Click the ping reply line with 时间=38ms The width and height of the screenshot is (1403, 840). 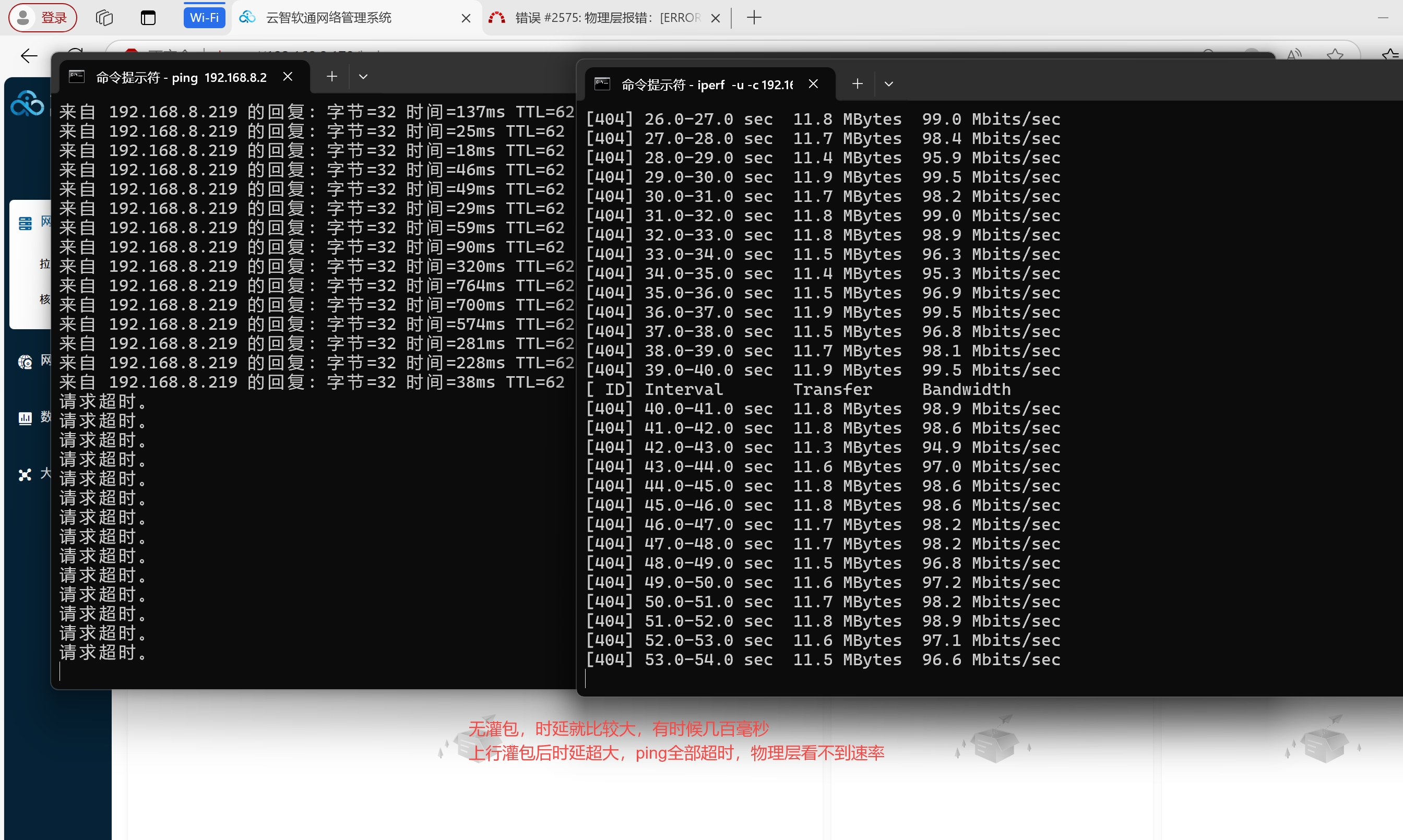312,382
